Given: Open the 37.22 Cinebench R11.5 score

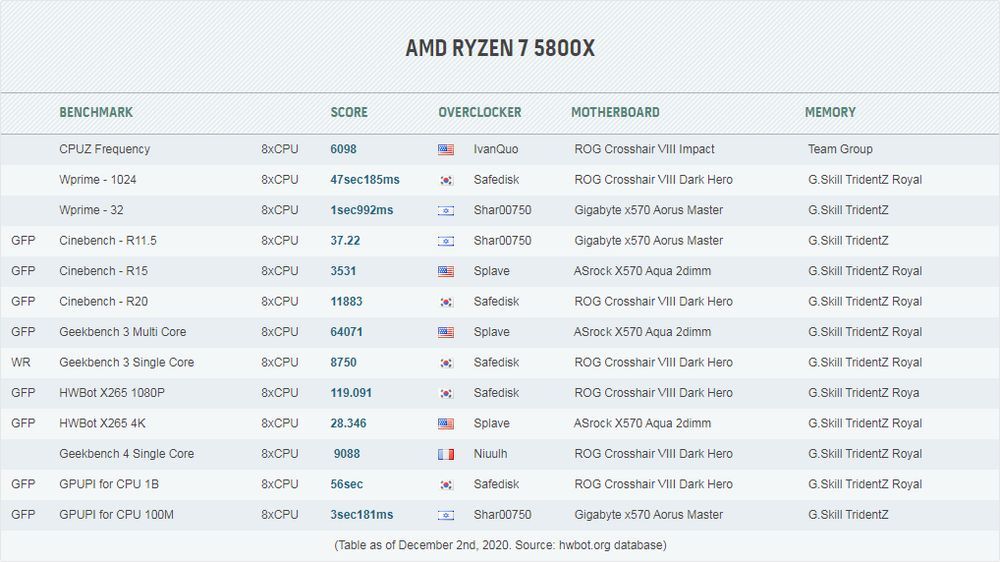Looking at the screenshot, I should (x=345, y=240).
